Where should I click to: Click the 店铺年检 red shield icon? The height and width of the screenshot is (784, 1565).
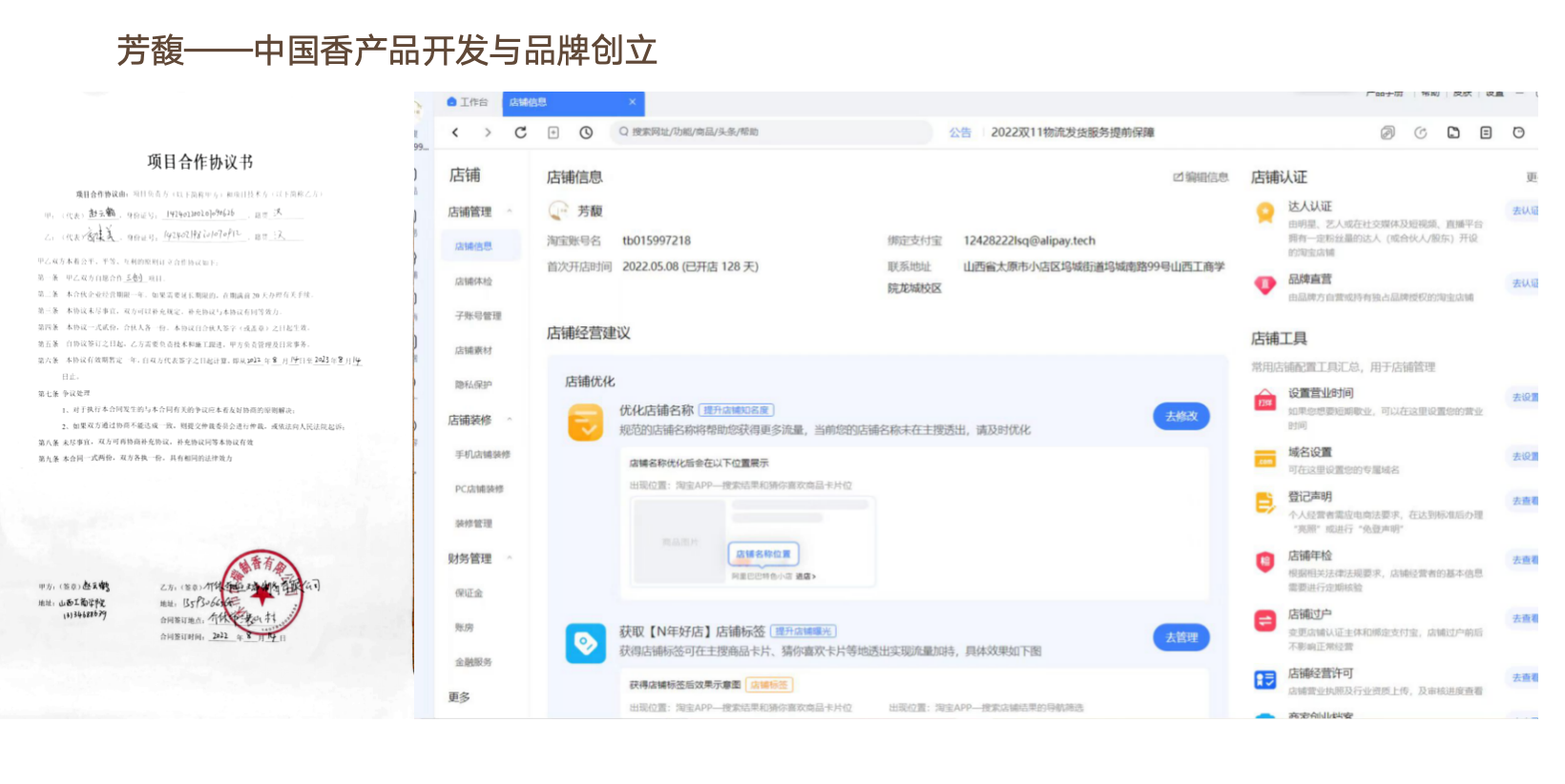coord(1265,562)
